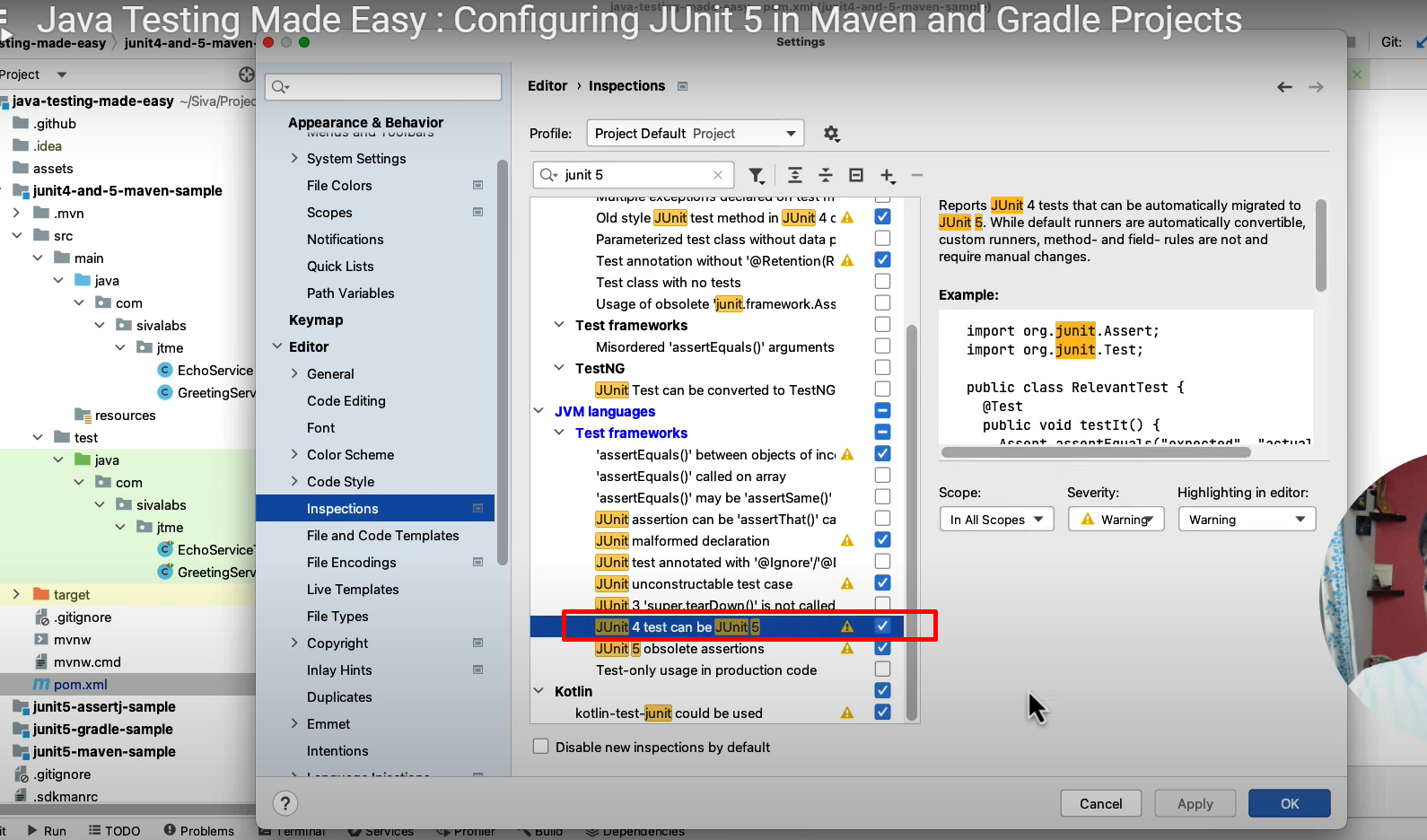Toggle the Kotlin group checkbox
Screen dimensions: 1427x840
pos(882,691)
